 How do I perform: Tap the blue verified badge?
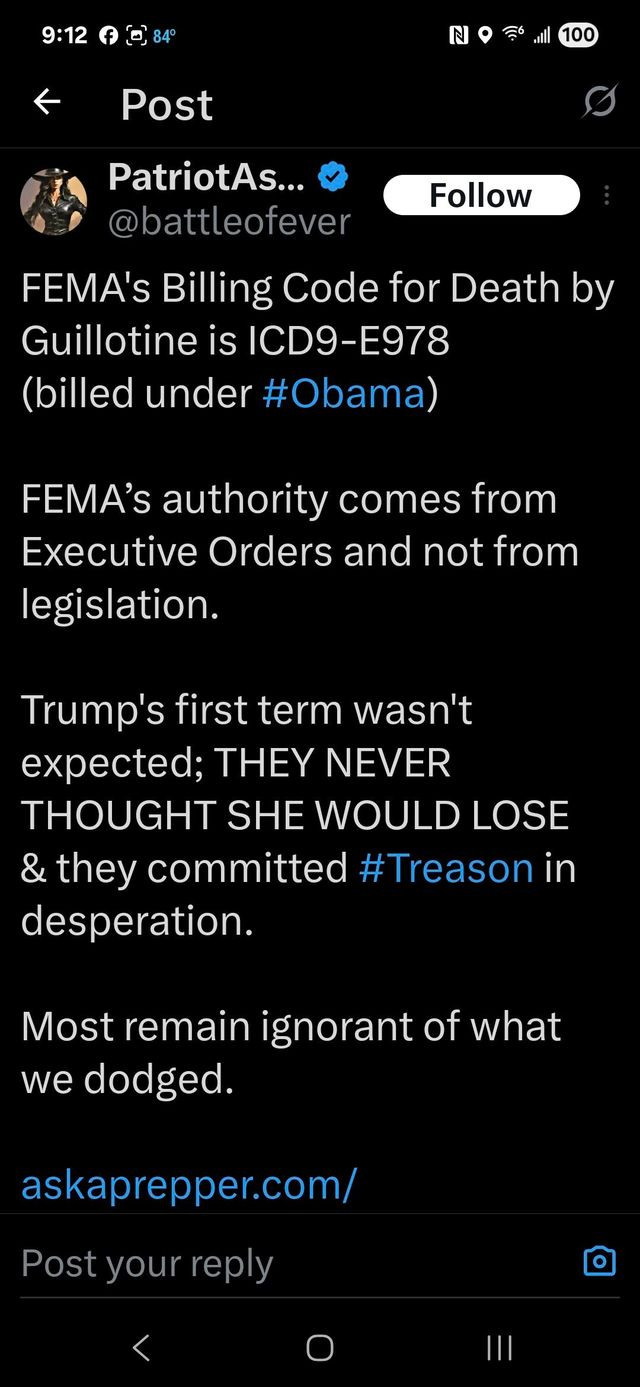[x=333, y=178]
